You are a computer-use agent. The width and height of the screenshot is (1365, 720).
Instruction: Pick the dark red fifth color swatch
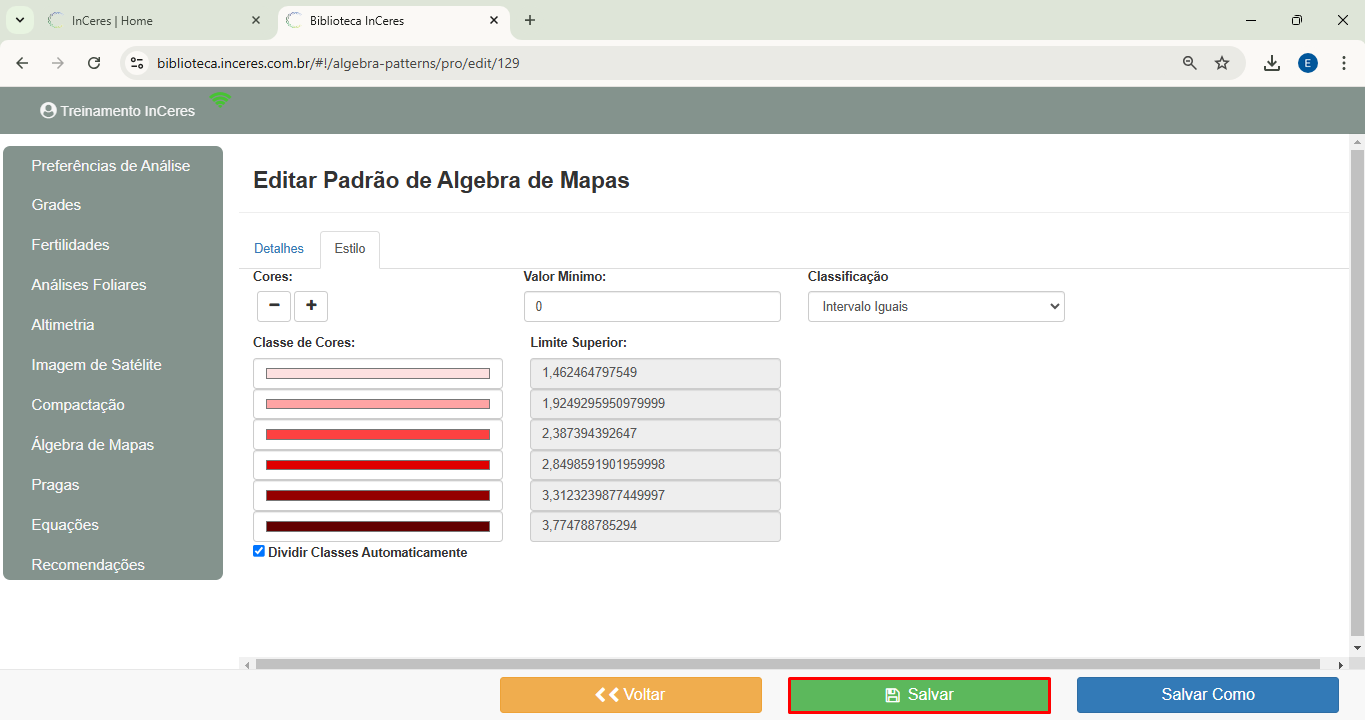(378, 495)
